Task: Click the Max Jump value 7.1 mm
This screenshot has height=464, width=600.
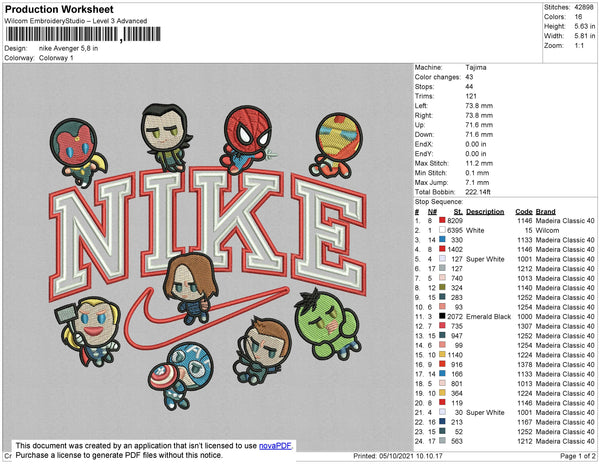Action: click(478, 182)
